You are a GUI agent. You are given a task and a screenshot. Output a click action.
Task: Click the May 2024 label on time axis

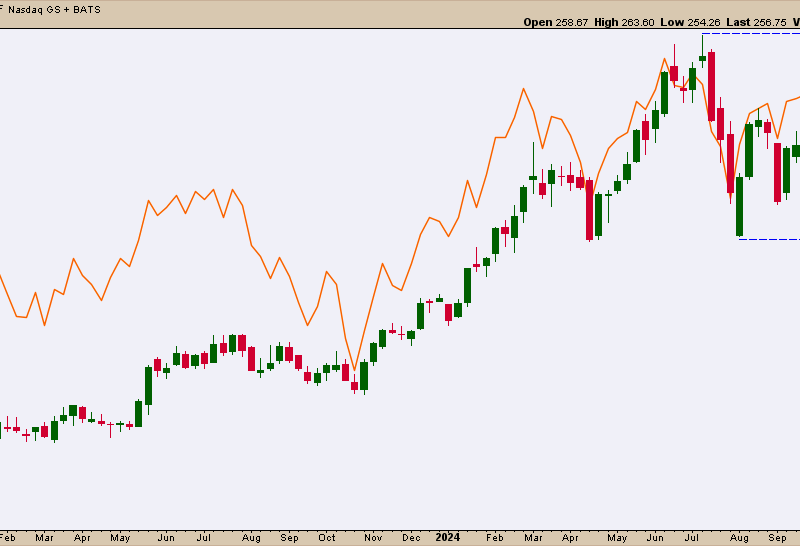coord(617,538)
